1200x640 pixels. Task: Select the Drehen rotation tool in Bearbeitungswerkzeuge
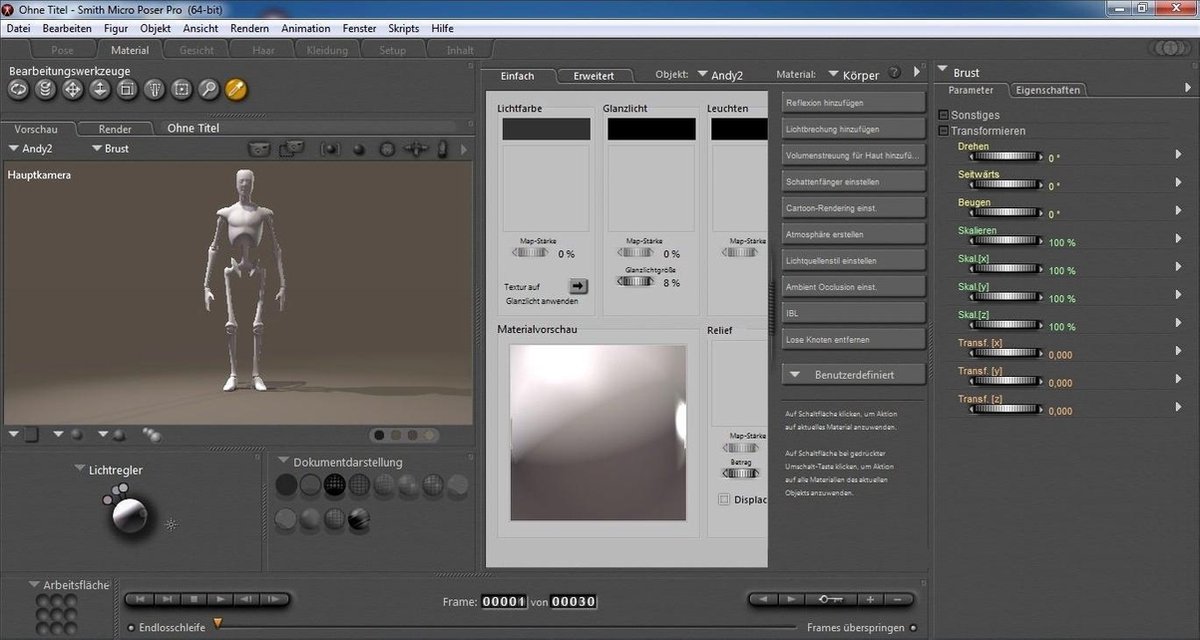click(x=18, y=90)
